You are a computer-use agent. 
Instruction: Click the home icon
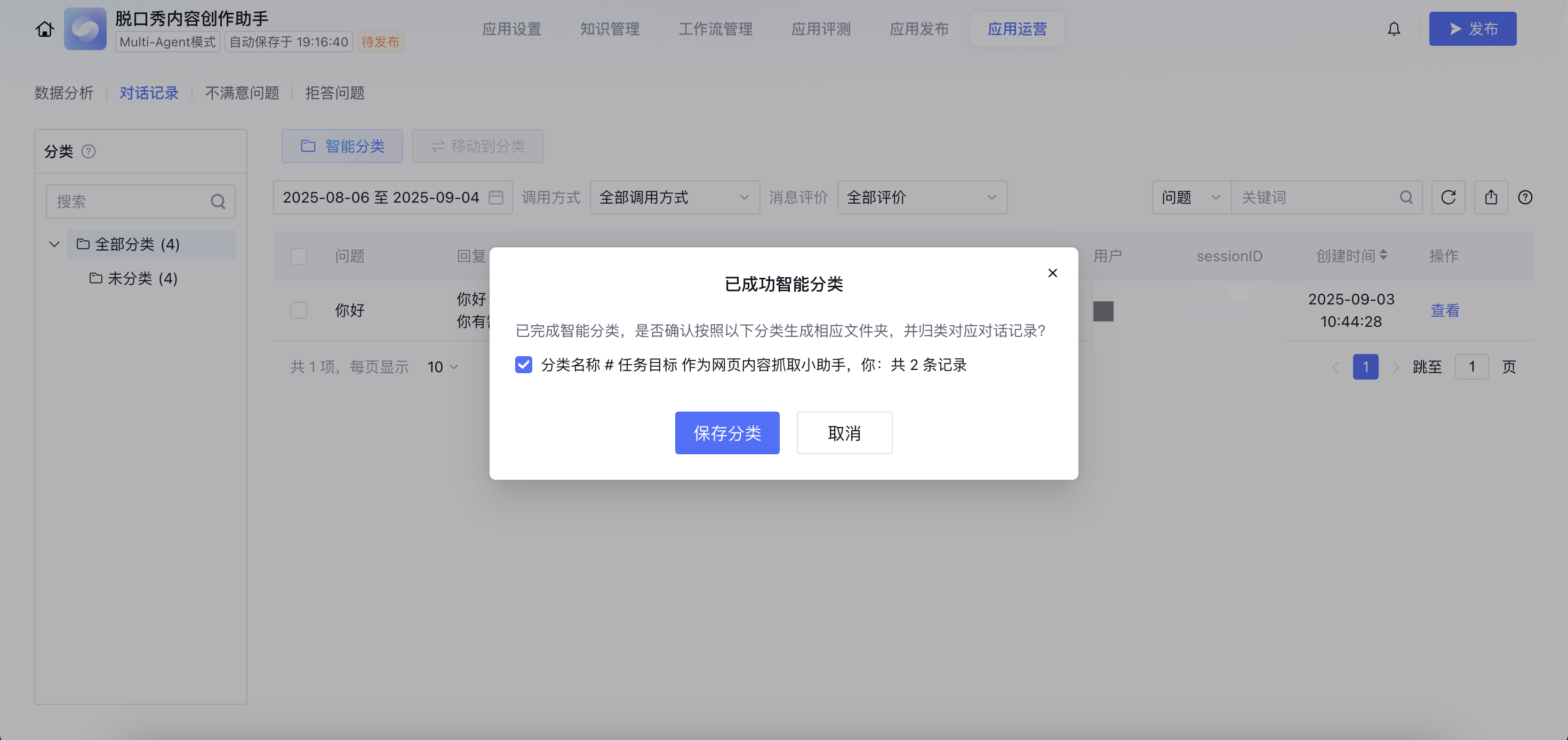coord(44,29)
